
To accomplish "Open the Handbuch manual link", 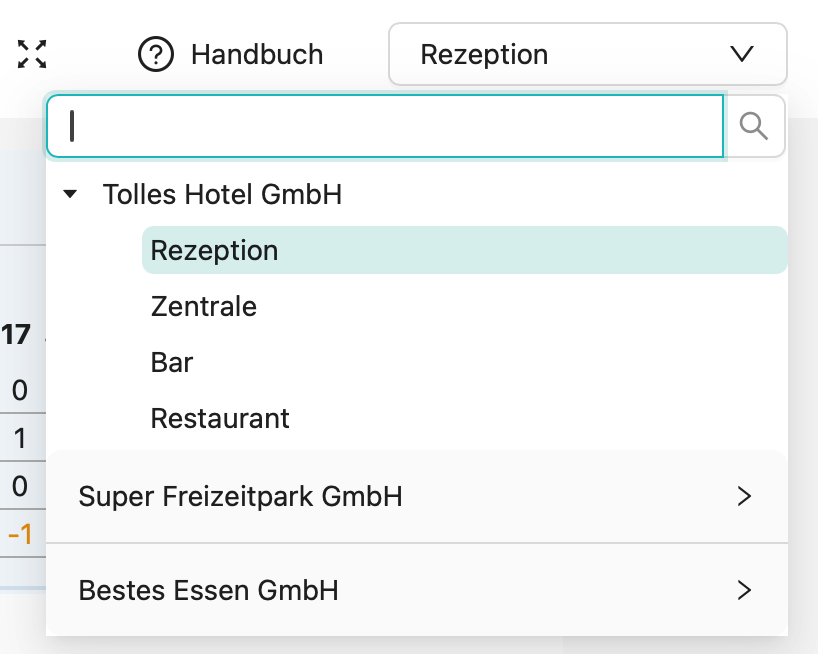I will 256,54.
